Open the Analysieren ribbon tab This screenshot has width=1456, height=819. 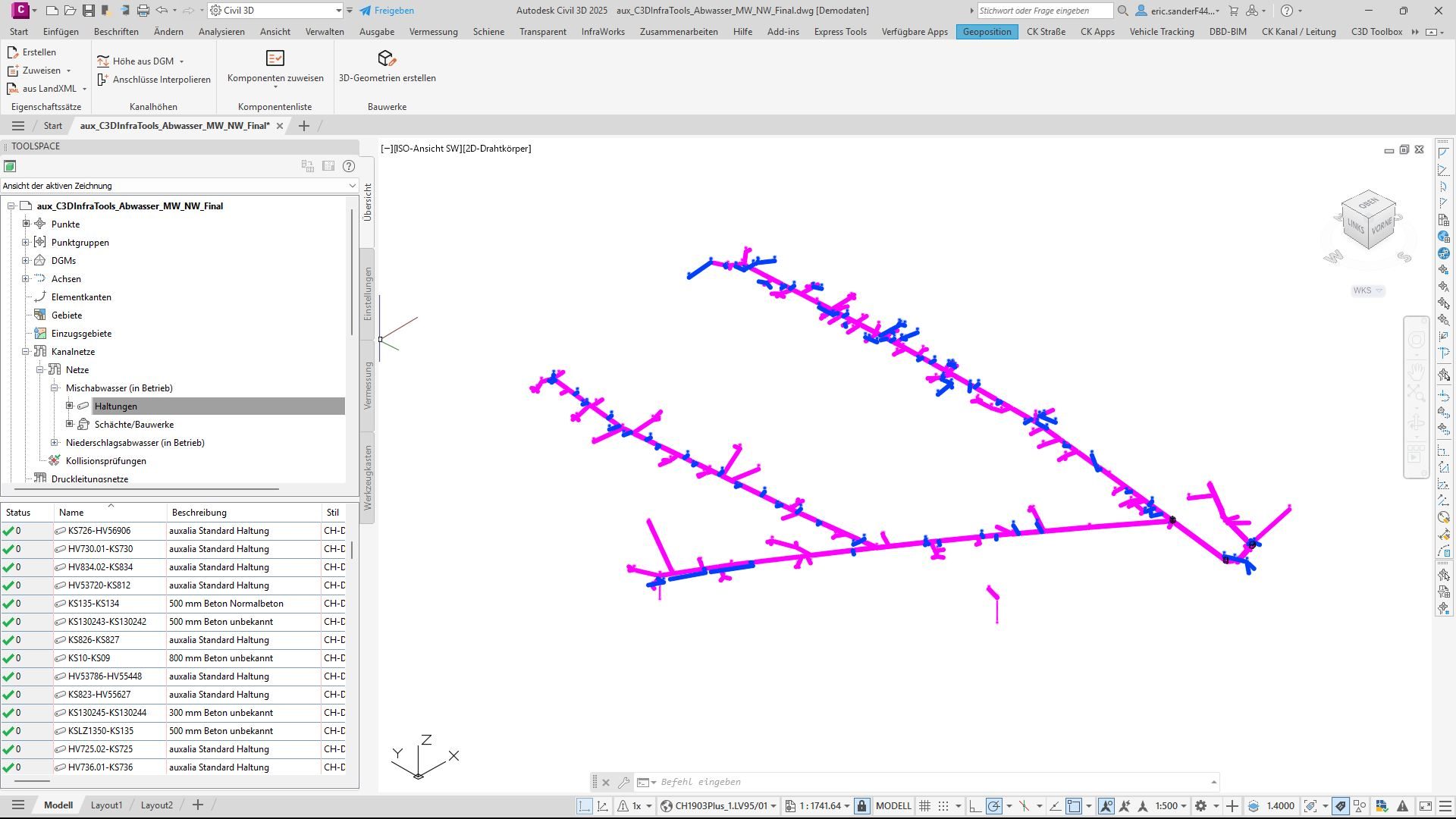(221, 32)
